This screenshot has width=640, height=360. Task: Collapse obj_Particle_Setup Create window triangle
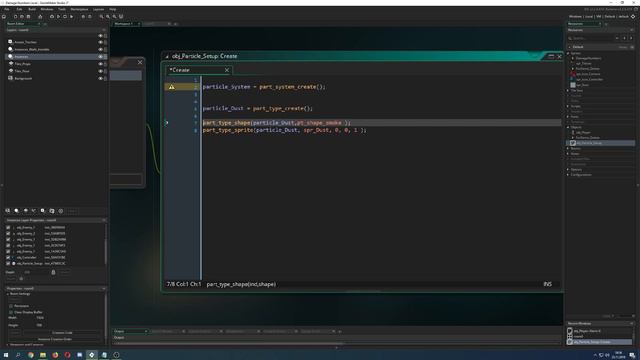pyautogui.click(x=167, y=56)
